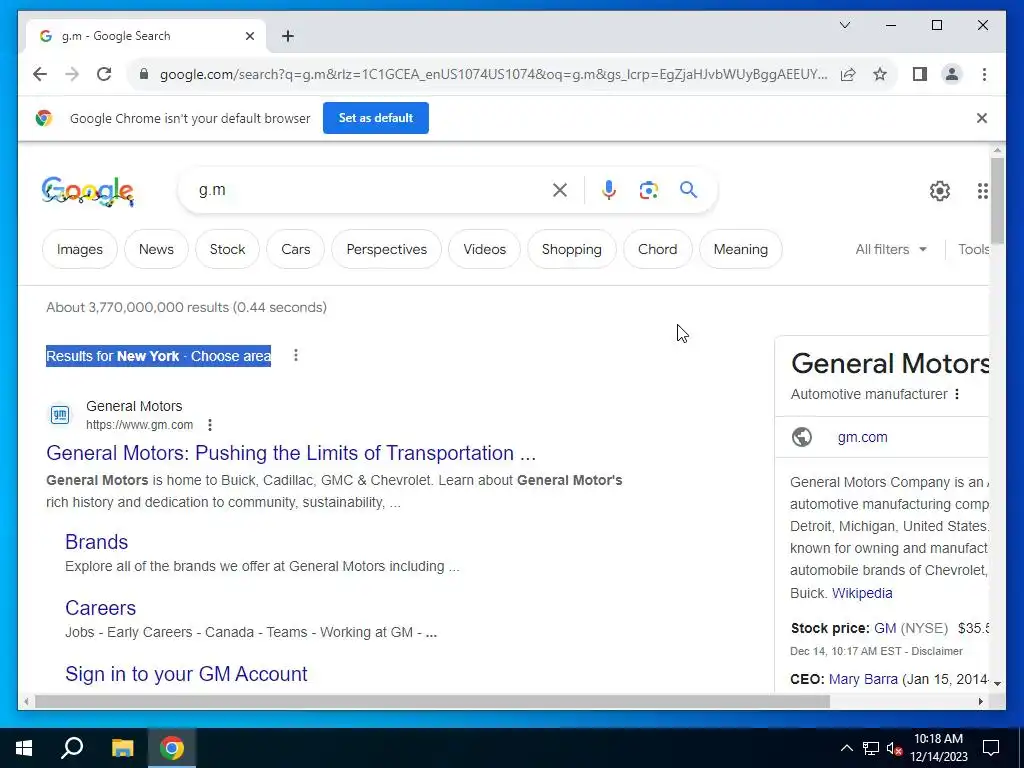Reload the current page
1024x768 pixels.
point(104,74)
